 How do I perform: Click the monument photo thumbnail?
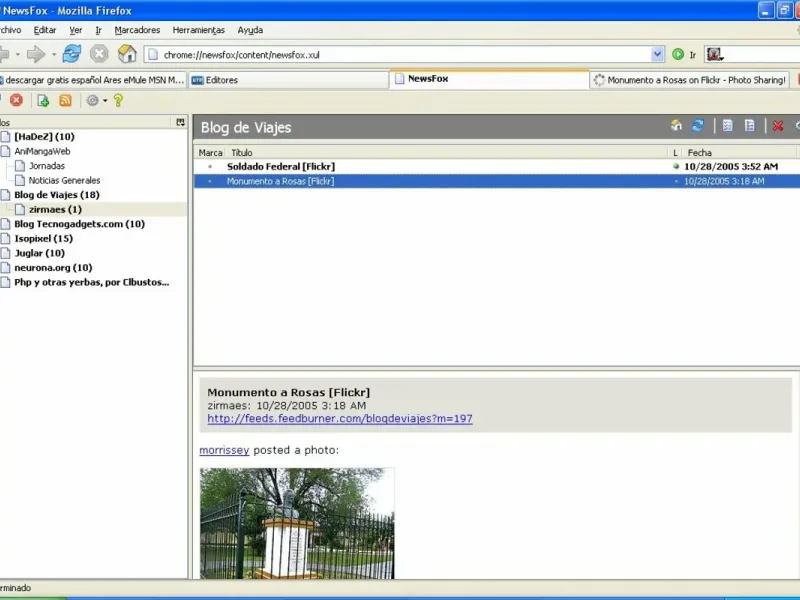[297, 523]
